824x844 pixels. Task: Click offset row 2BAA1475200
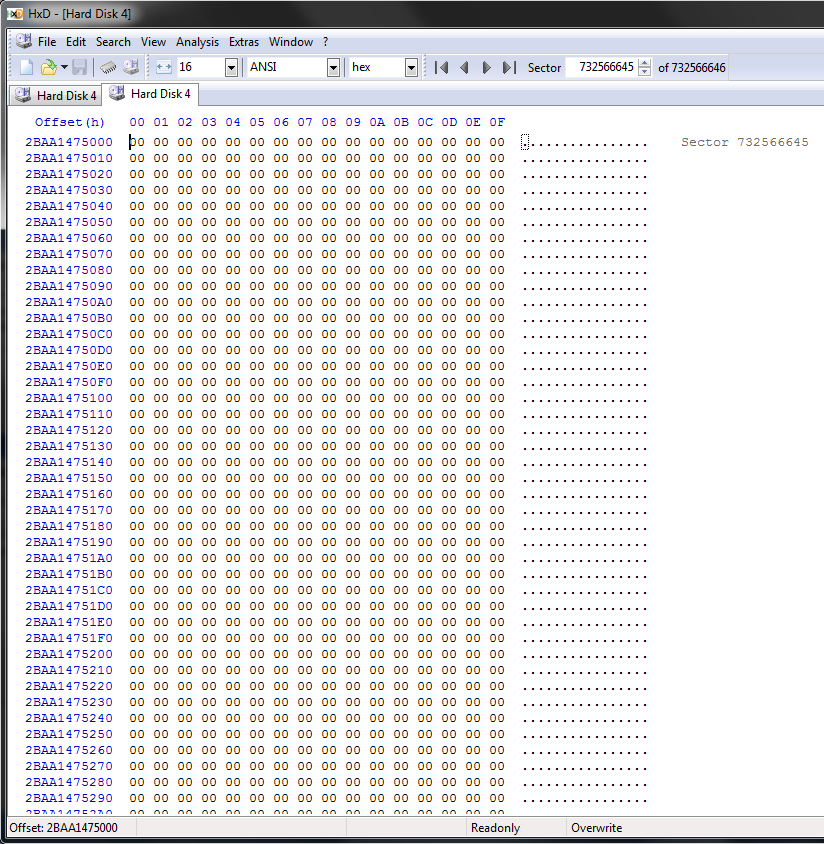click(x=69, y=654)
